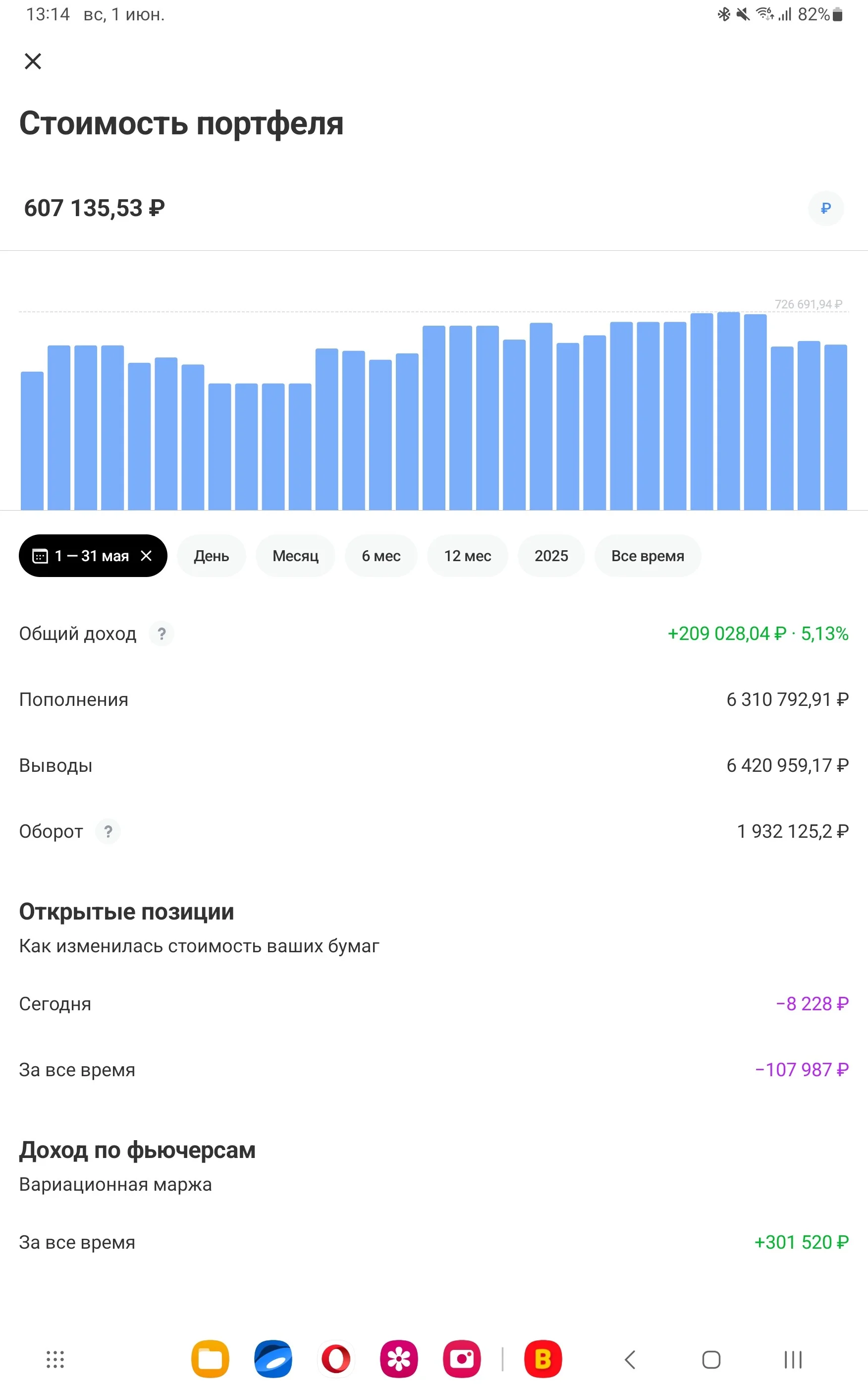Select the 2025 period chip

tap(551, 556)
